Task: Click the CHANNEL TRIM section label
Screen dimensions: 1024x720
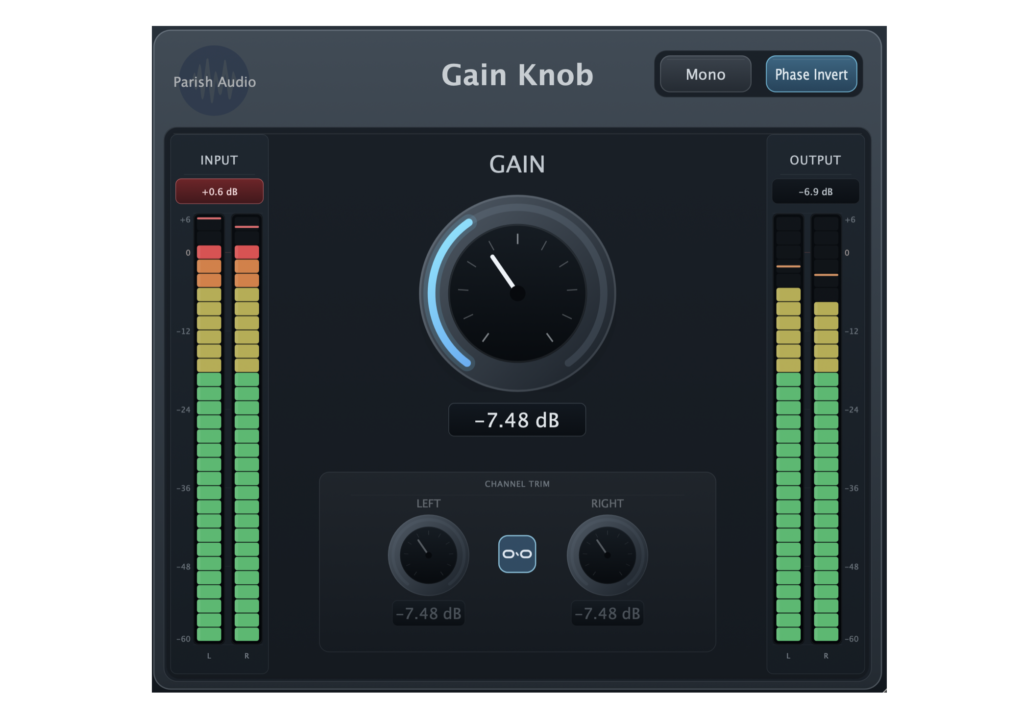Action: click(517, 484)
